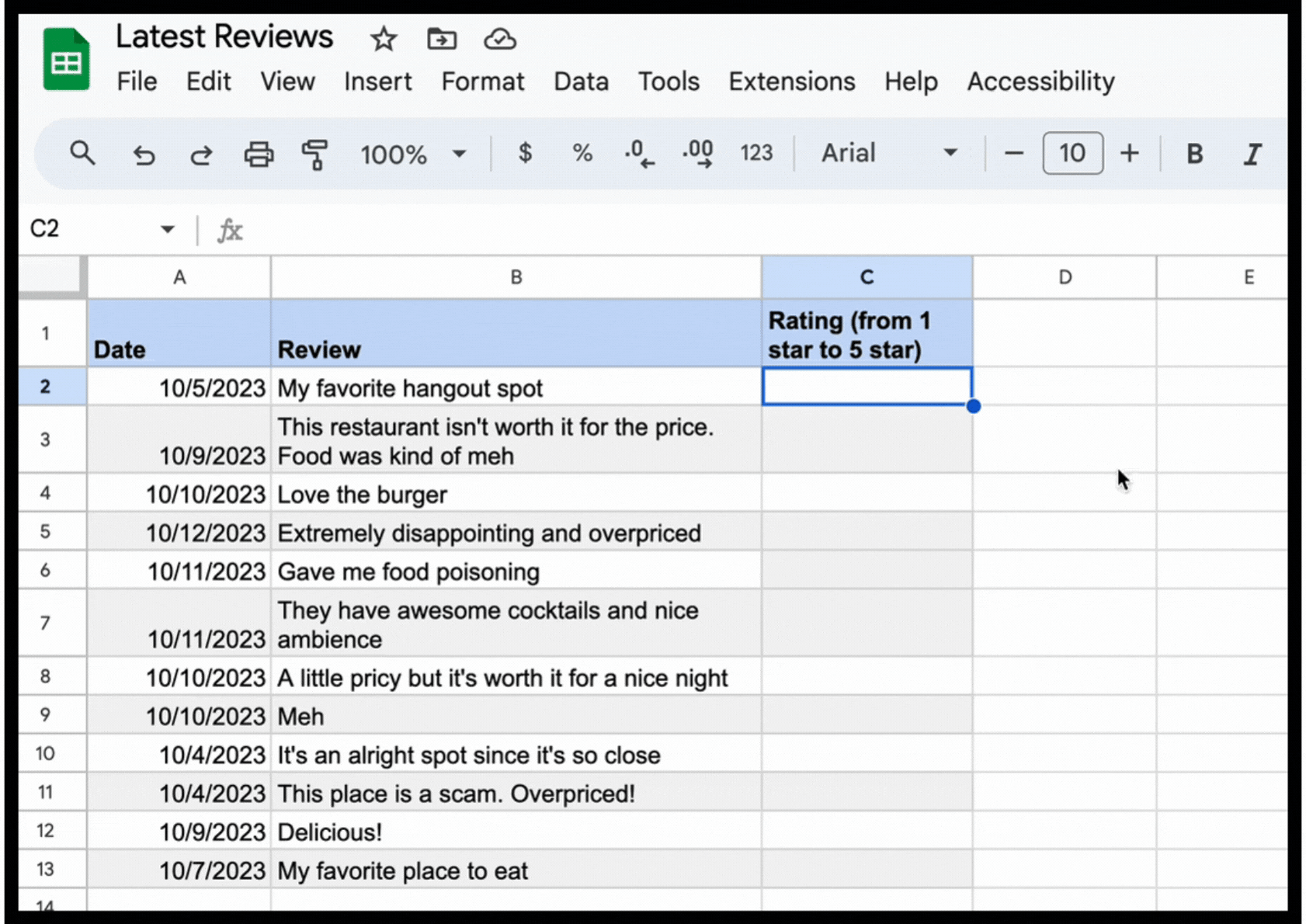Click the move to folder icon
Image resolution: width=1306 pixels, height=924 pixels.
coord(442,38)
